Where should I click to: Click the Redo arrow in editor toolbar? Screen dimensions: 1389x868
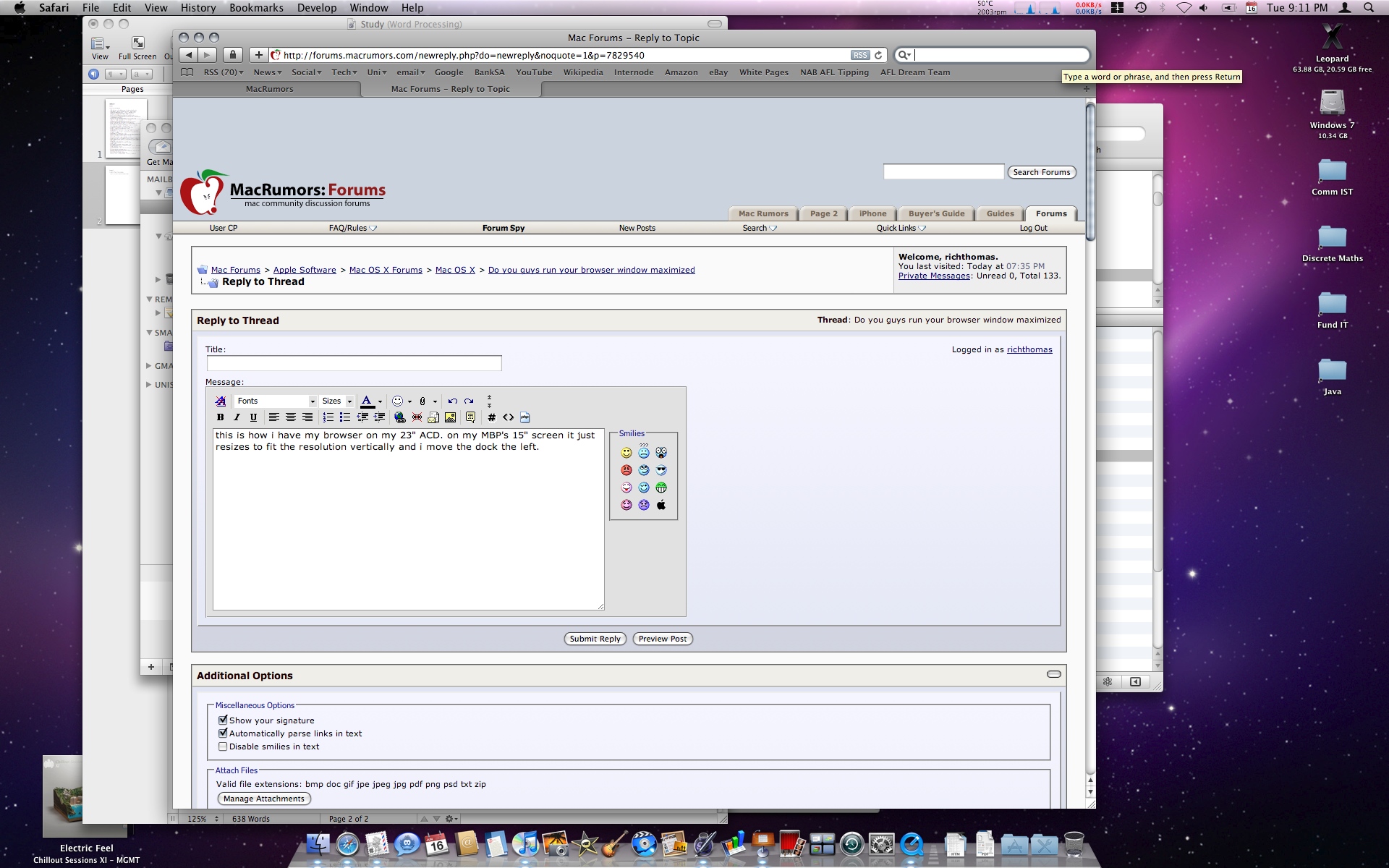[469, 401]
